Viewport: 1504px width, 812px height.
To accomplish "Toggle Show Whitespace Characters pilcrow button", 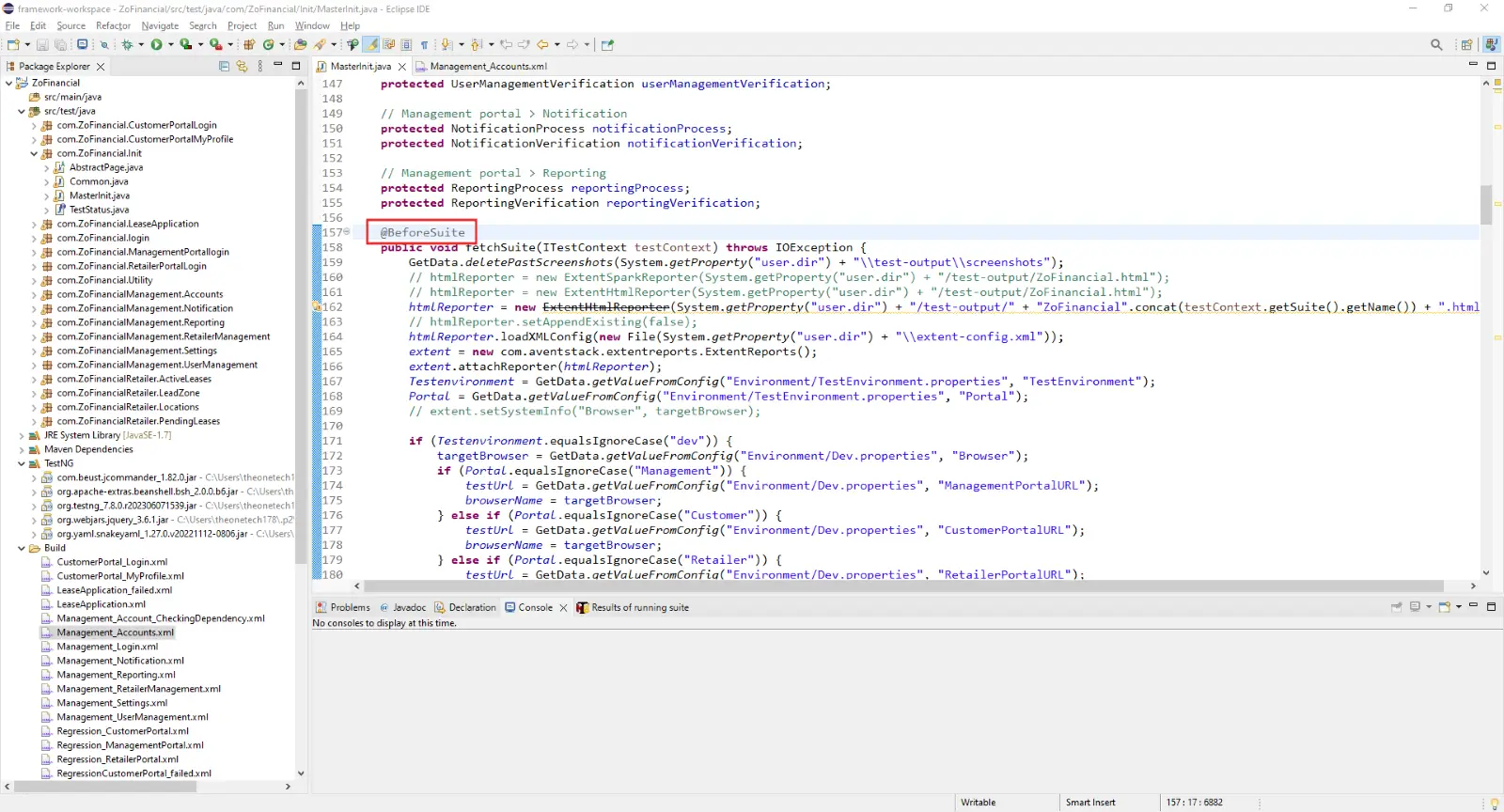I will click(x=425, y=44).
